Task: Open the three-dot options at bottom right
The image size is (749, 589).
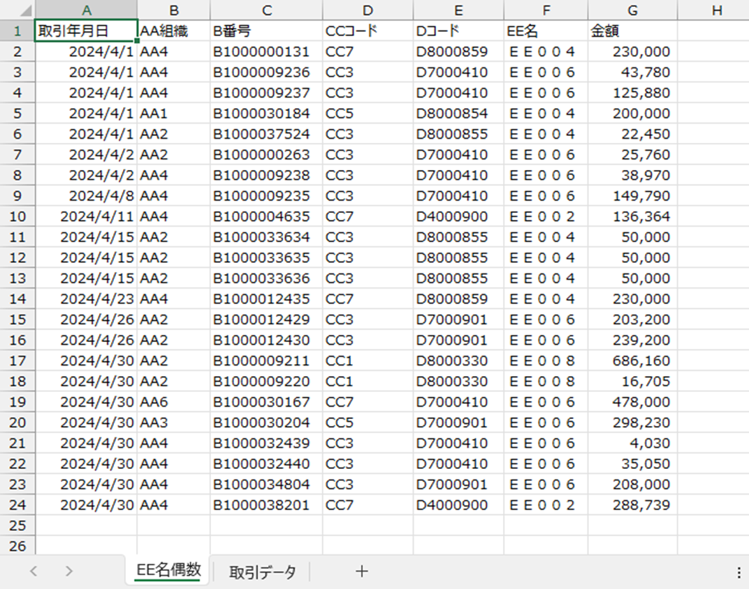Action: [x=738, y=572]
